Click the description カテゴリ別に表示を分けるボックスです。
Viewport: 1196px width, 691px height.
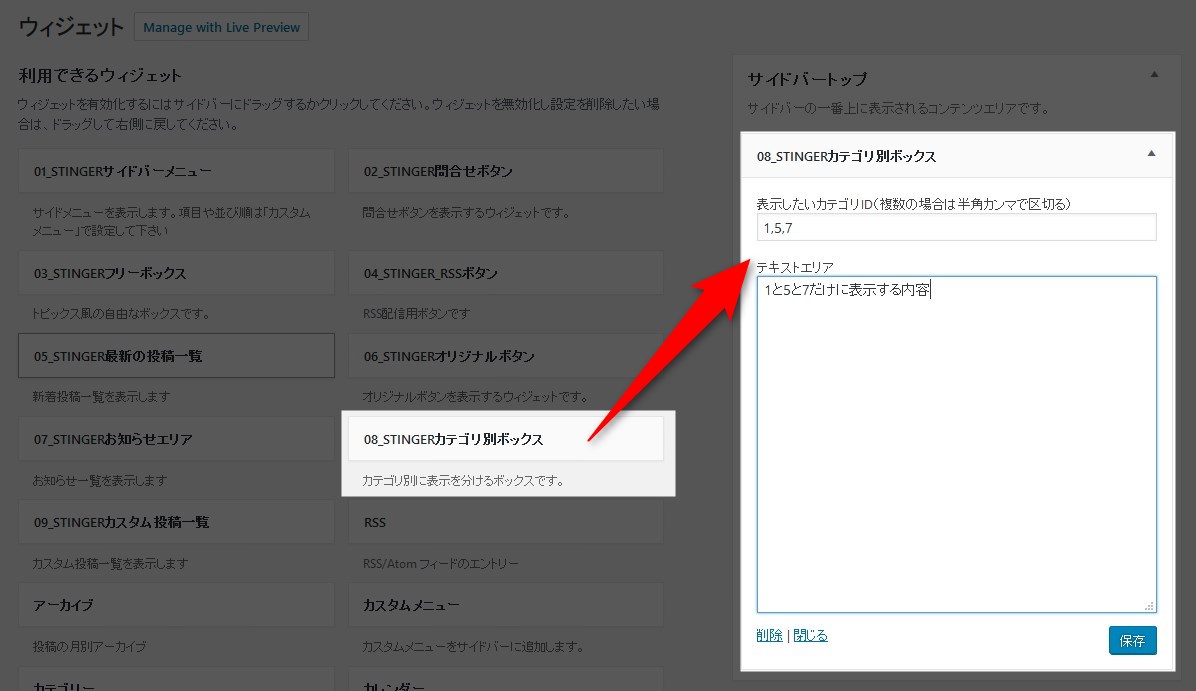(x=463, y=480)
